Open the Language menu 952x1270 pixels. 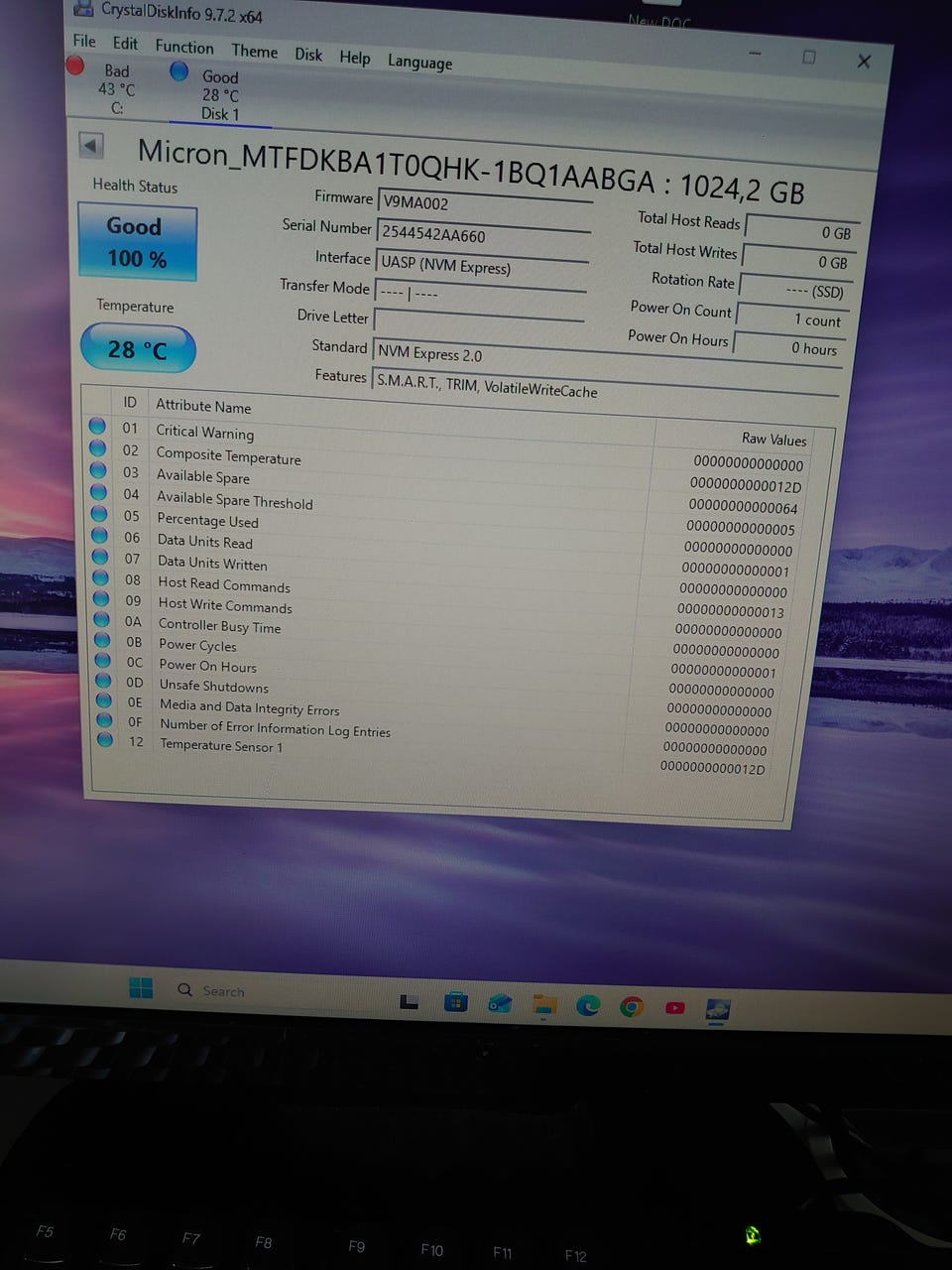click(x=419, y=62)
